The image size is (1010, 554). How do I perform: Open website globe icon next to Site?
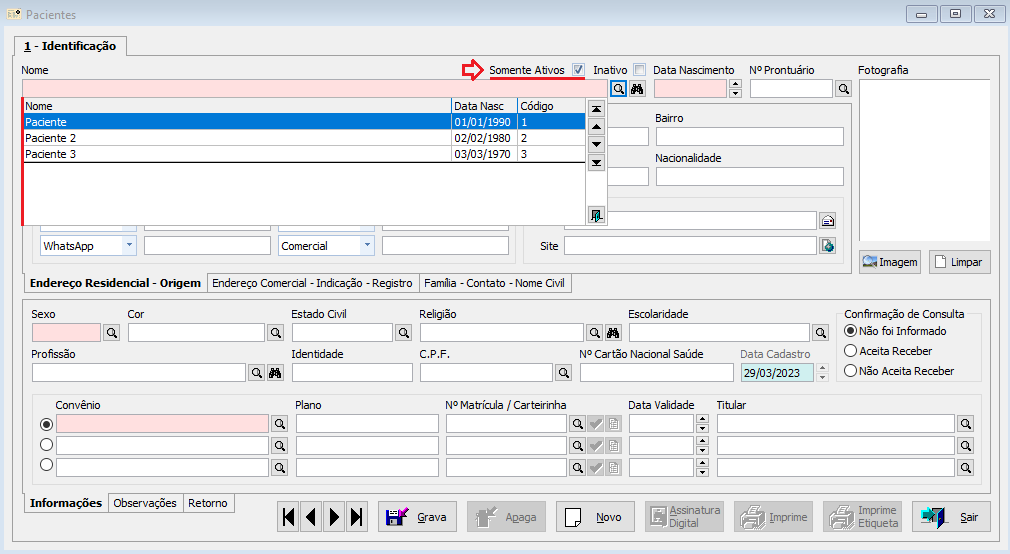[828, 245]
